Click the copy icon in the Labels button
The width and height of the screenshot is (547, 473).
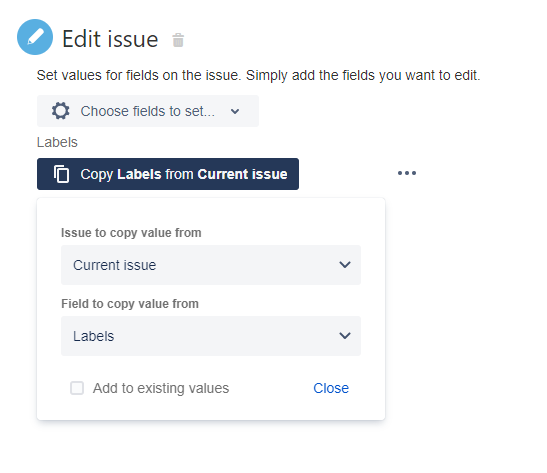(61, 174)
